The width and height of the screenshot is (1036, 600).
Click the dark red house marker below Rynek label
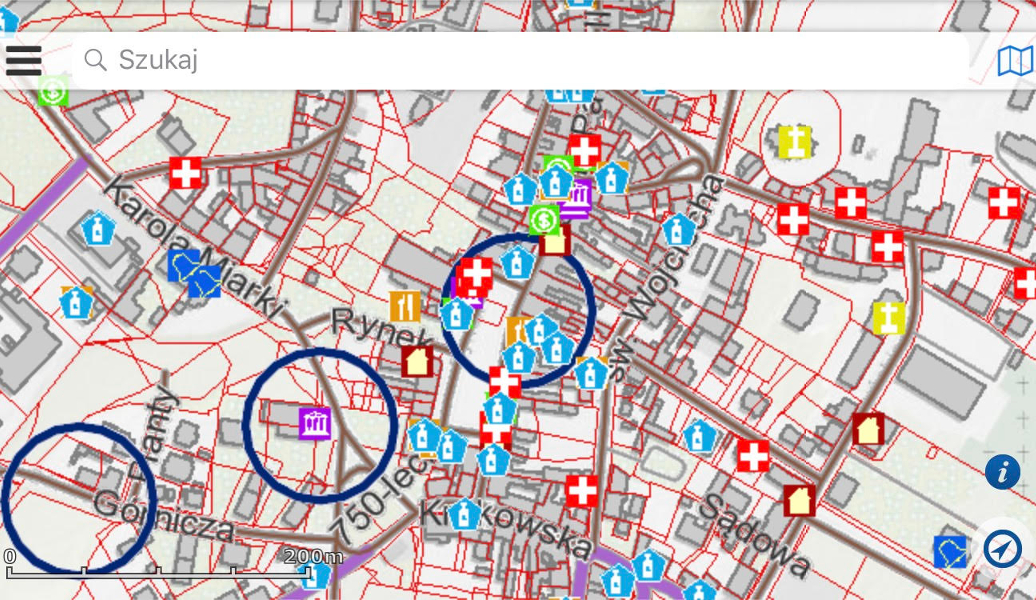tap(417, 360)
